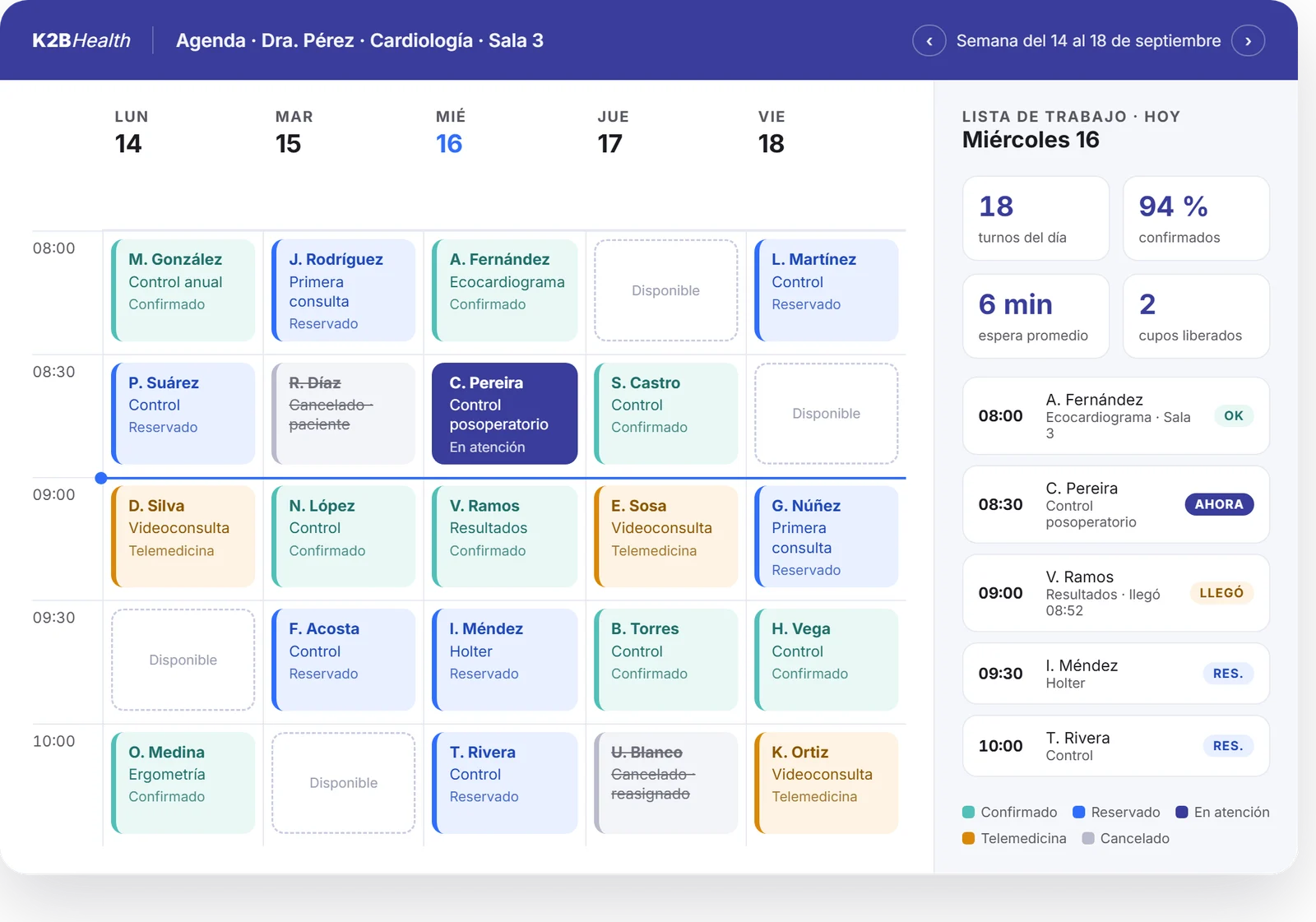Screen dimensions: 1316x922
Task: Open H. Vega Control appointment
Action: point(826,660)
